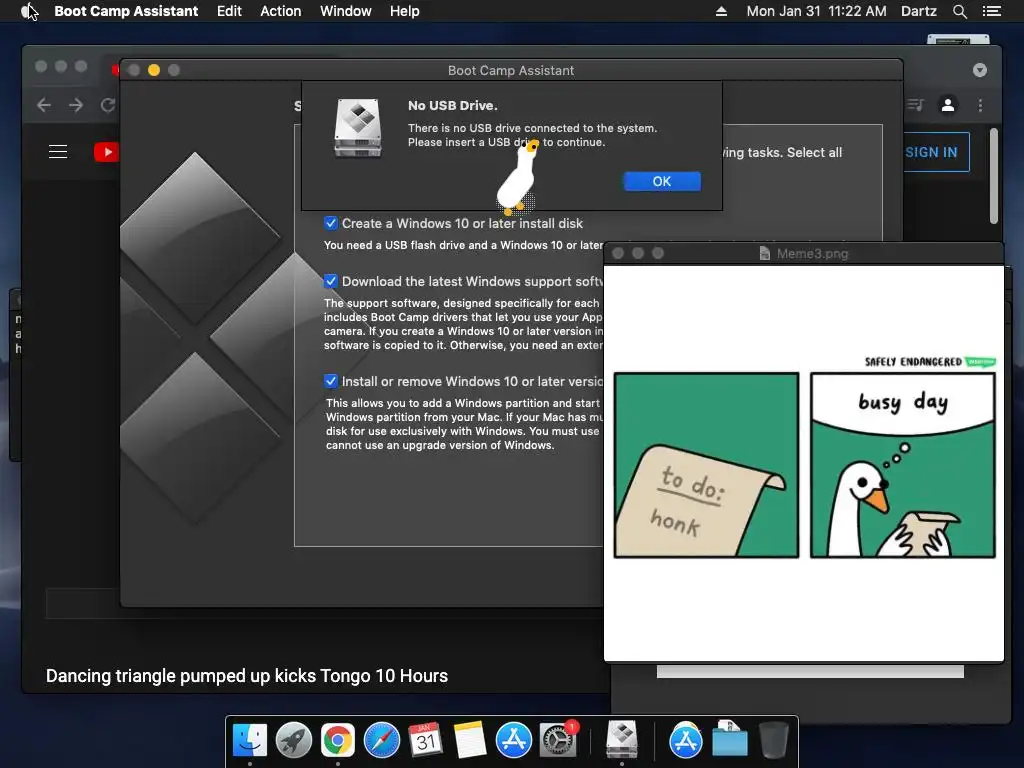Open System Preferences from the Dock
1024x768 pixels.
pos(558,741)
